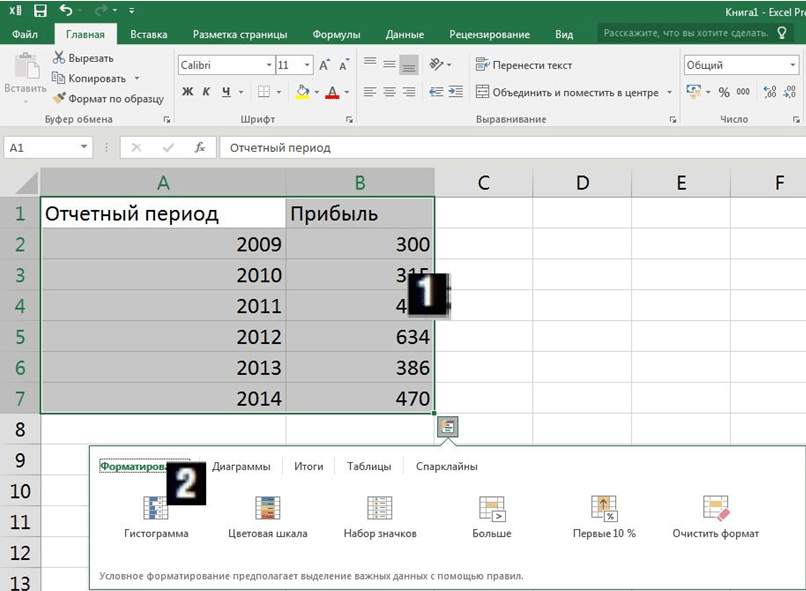Image resolution: width=806 pixels, height=591 pixels.
Task: Click the Undo arrow icon
Action: click(x=66, y=11)
